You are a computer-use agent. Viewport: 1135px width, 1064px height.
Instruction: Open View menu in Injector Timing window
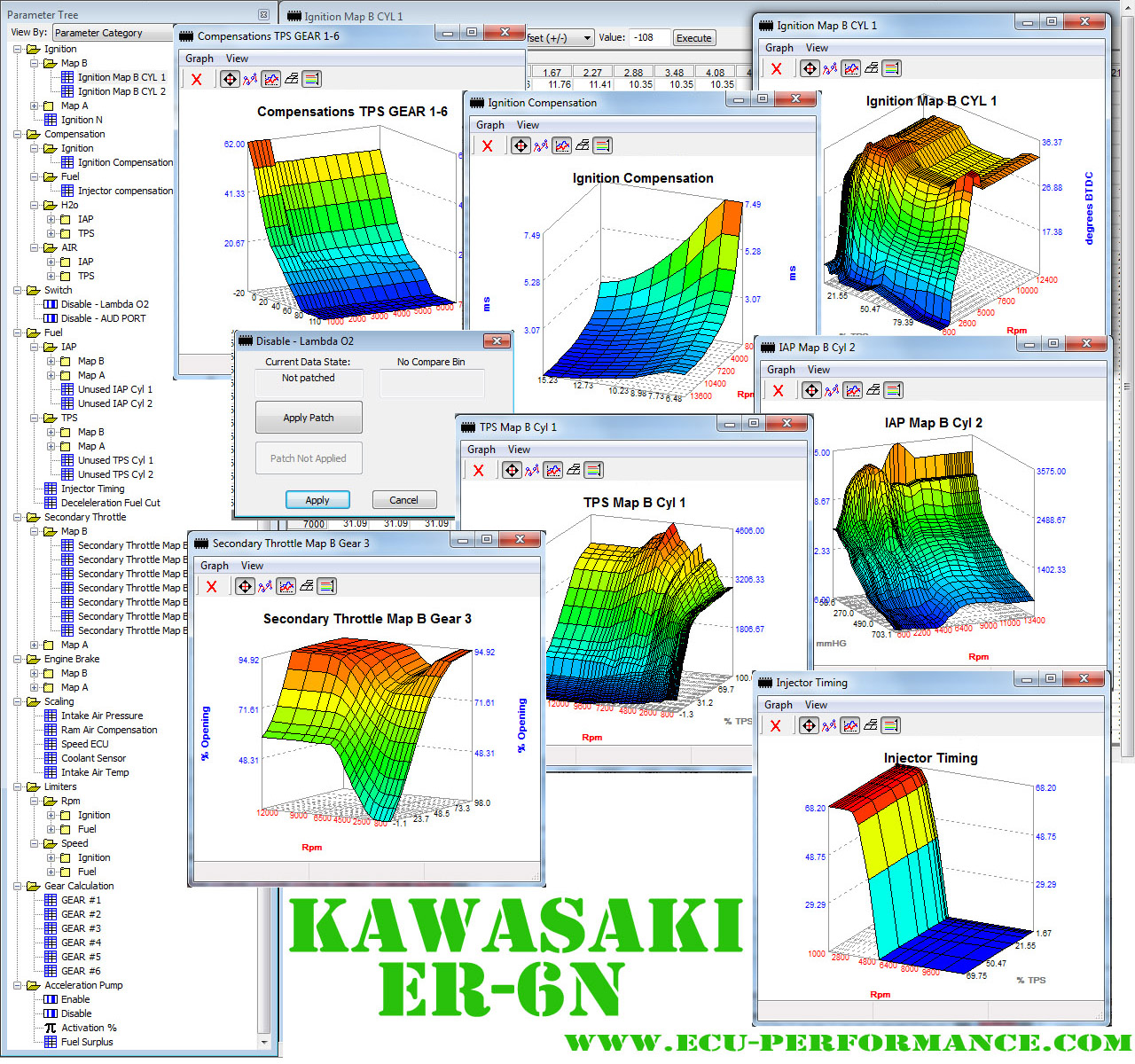(x=817, y=705)
